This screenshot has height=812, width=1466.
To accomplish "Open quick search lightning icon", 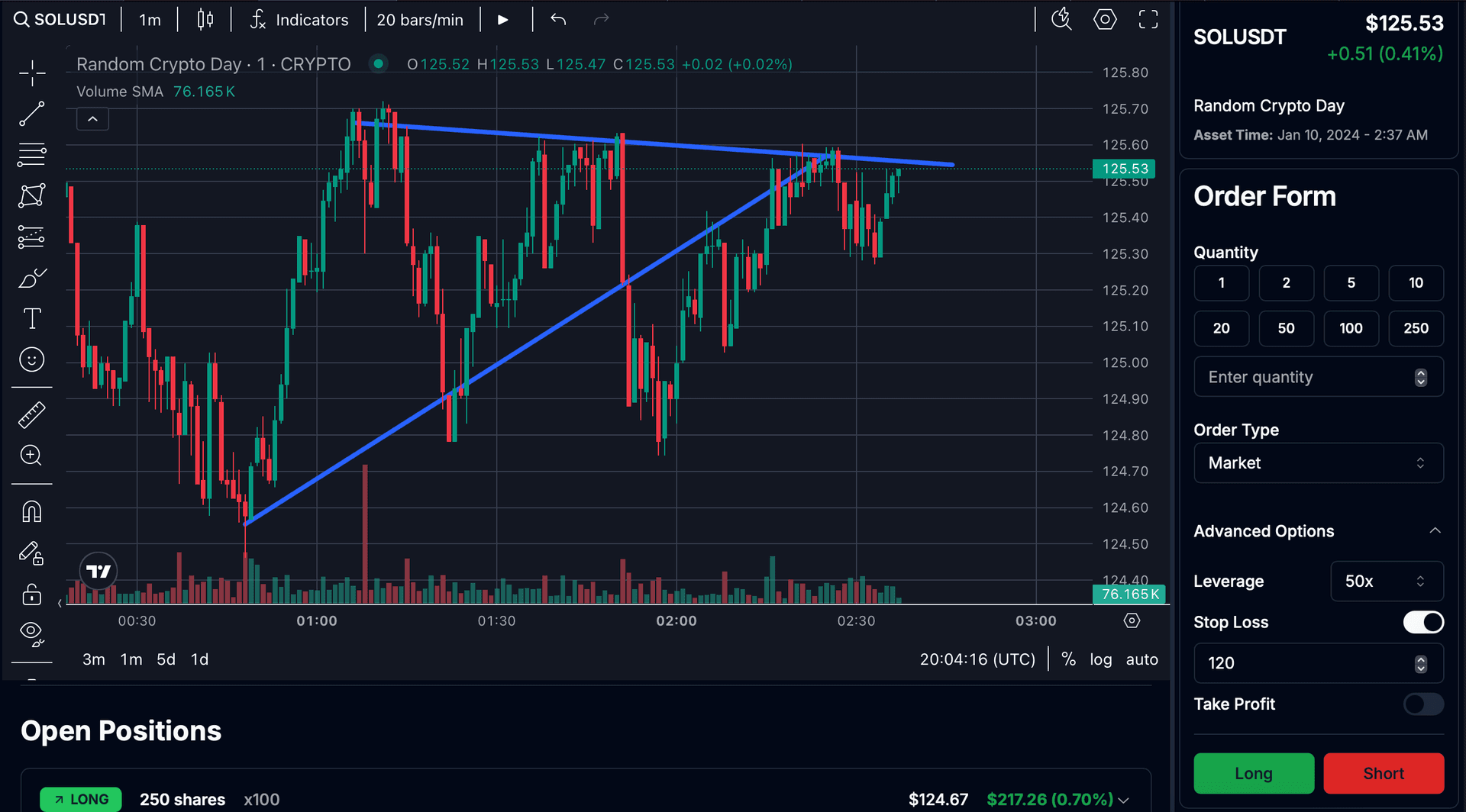I will coord(1061,20).
